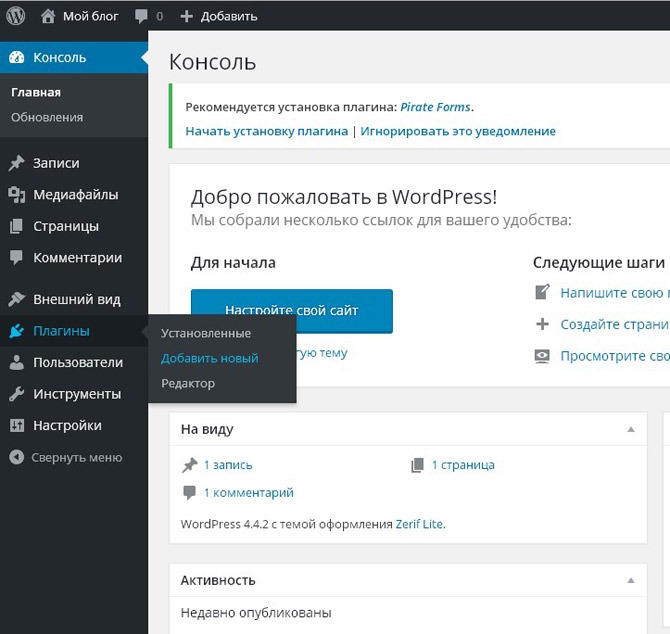Viewport: 670px width, 634px height.
Task: Open the 1 запись link
Action: pos(228,465)
